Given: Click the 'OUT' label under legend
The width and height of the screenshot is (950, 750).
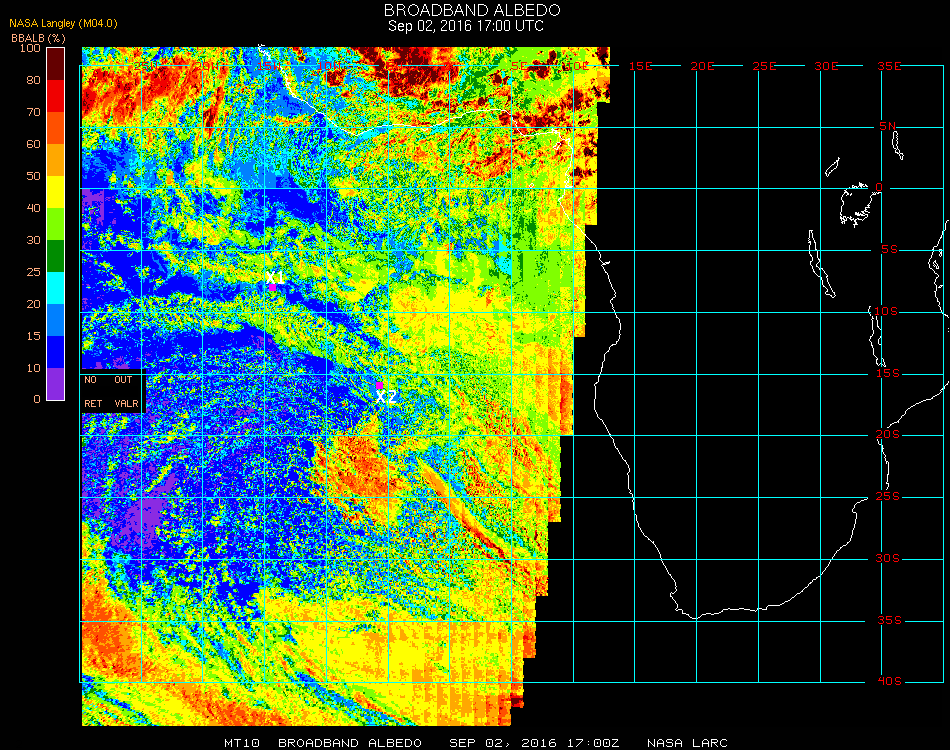Looking at the screenshot, I should (x=123, y=380).
